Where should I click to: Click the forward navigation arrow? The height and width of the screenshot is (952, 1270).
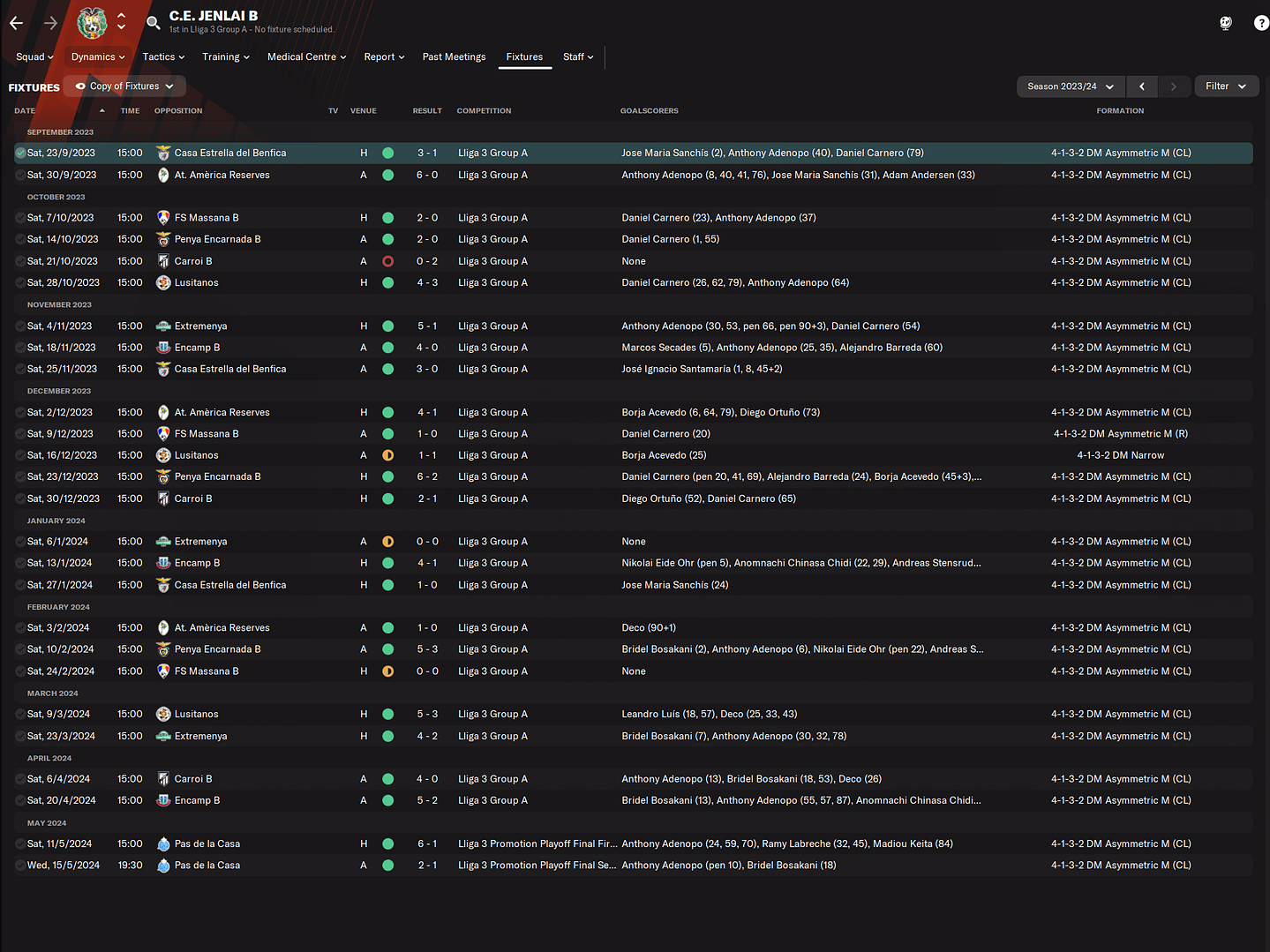[x=50, y=23]
